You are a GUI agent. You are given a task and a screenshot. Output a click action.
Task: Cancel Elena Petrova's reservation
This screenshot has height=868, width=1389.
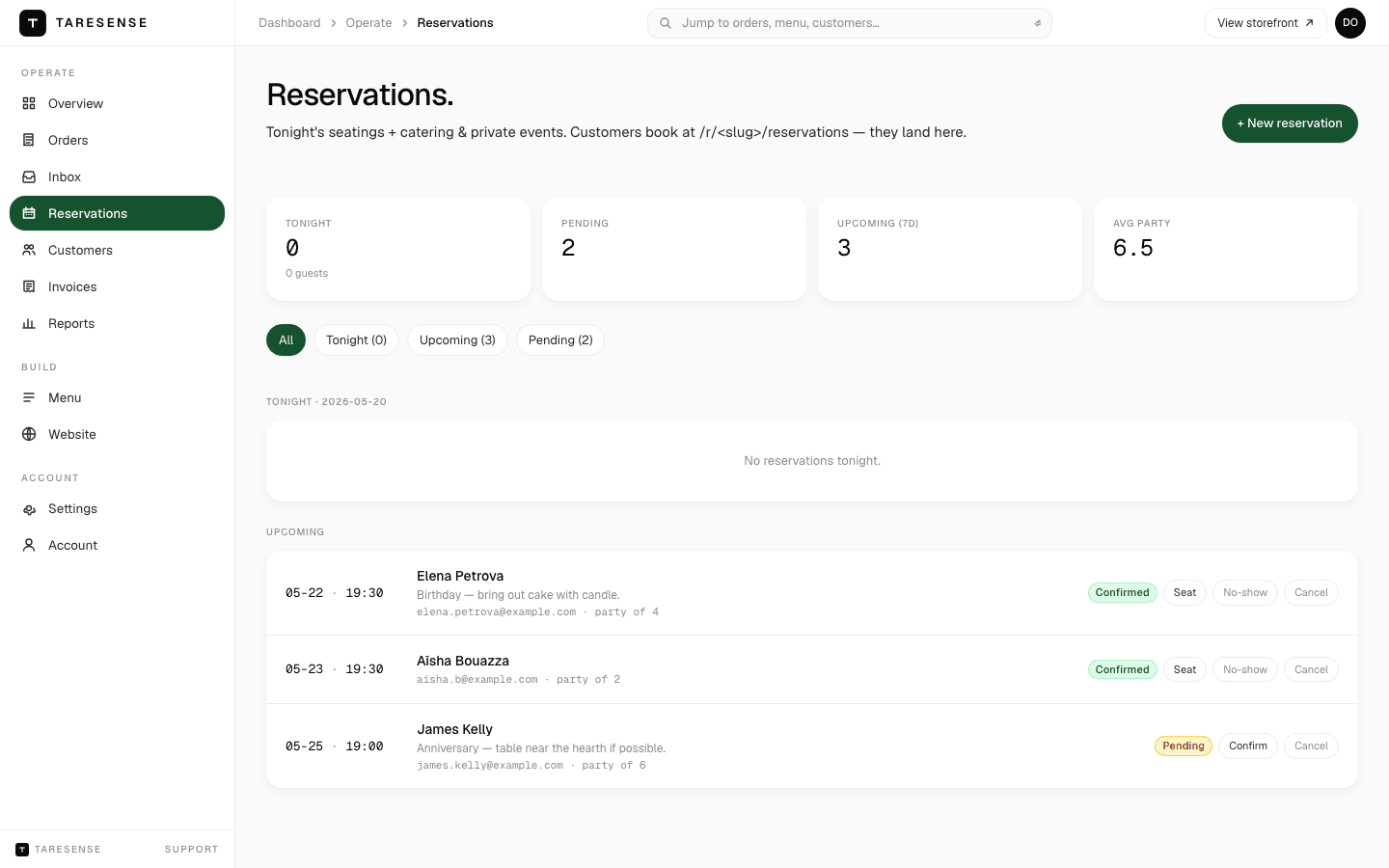(x=1311, y=592)
